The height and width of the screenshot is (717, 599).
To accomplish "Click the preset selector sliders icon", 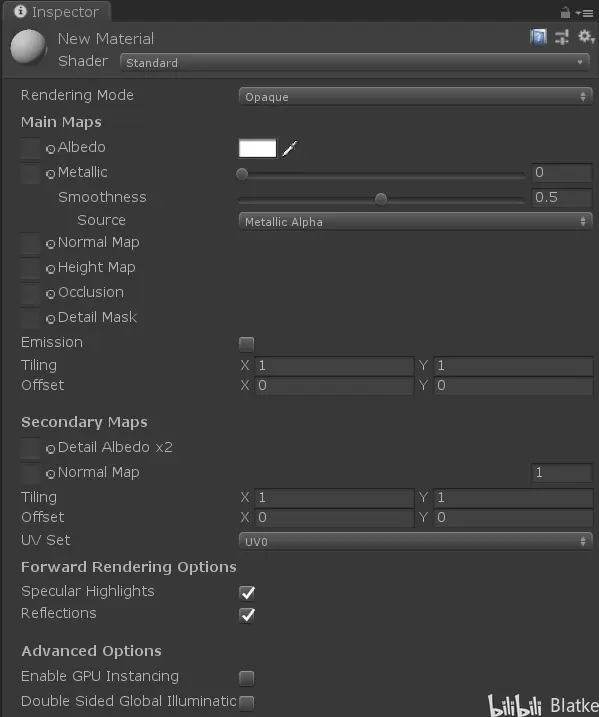I will coord(562,37).
